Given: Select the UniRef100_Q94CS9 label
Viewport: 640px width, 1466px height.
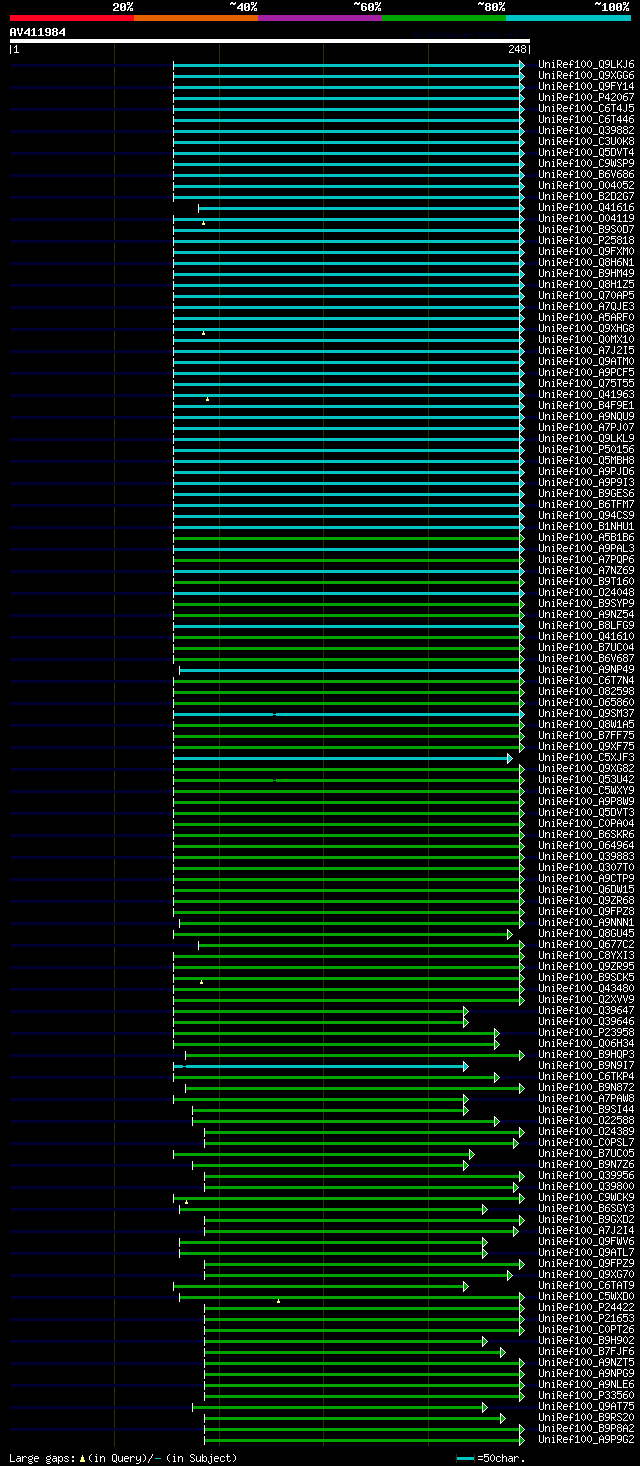Looking at the screenshot, I should point(586,515).
